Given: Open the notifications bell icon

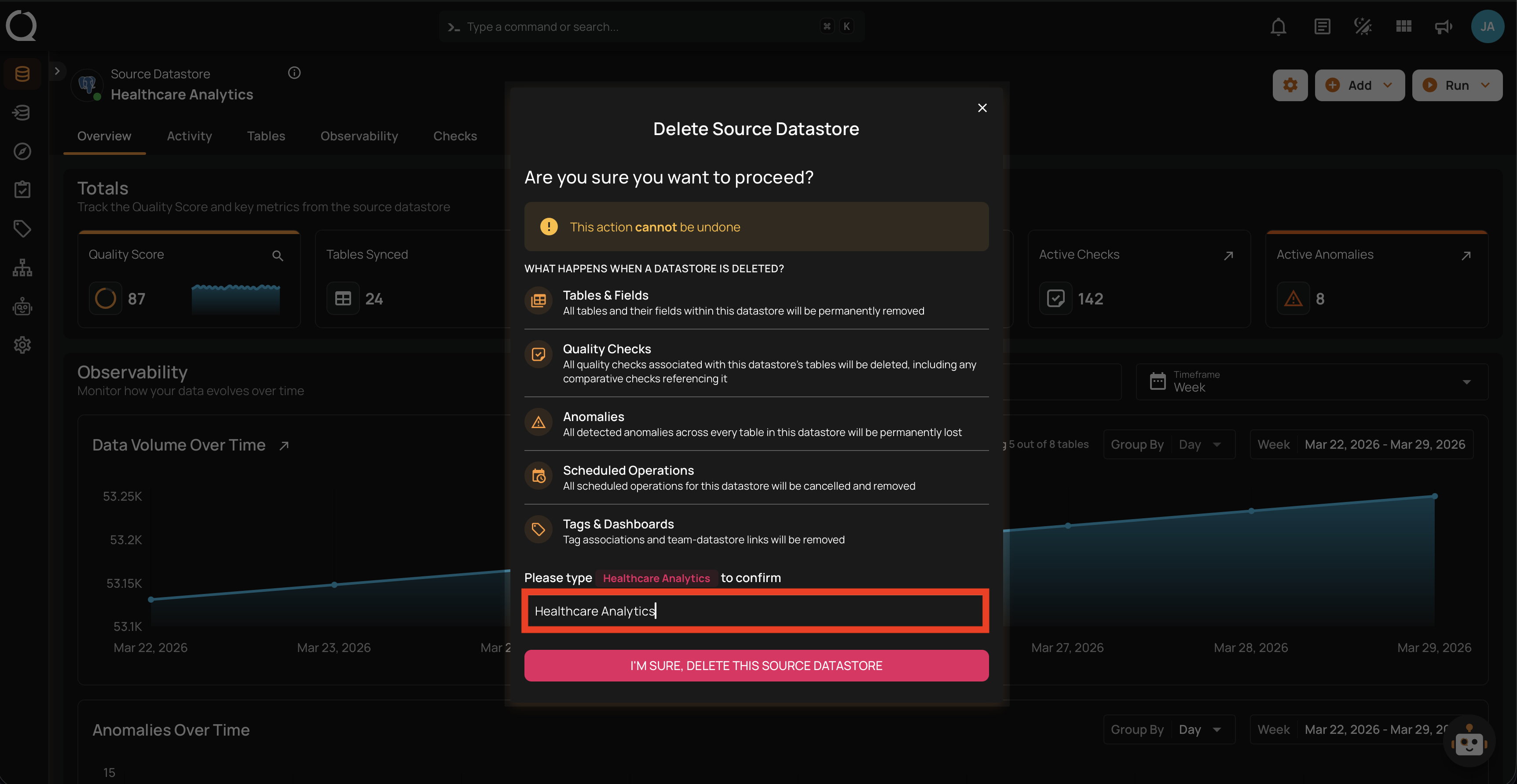Looking at the screenshot, I should (1278, 26).
